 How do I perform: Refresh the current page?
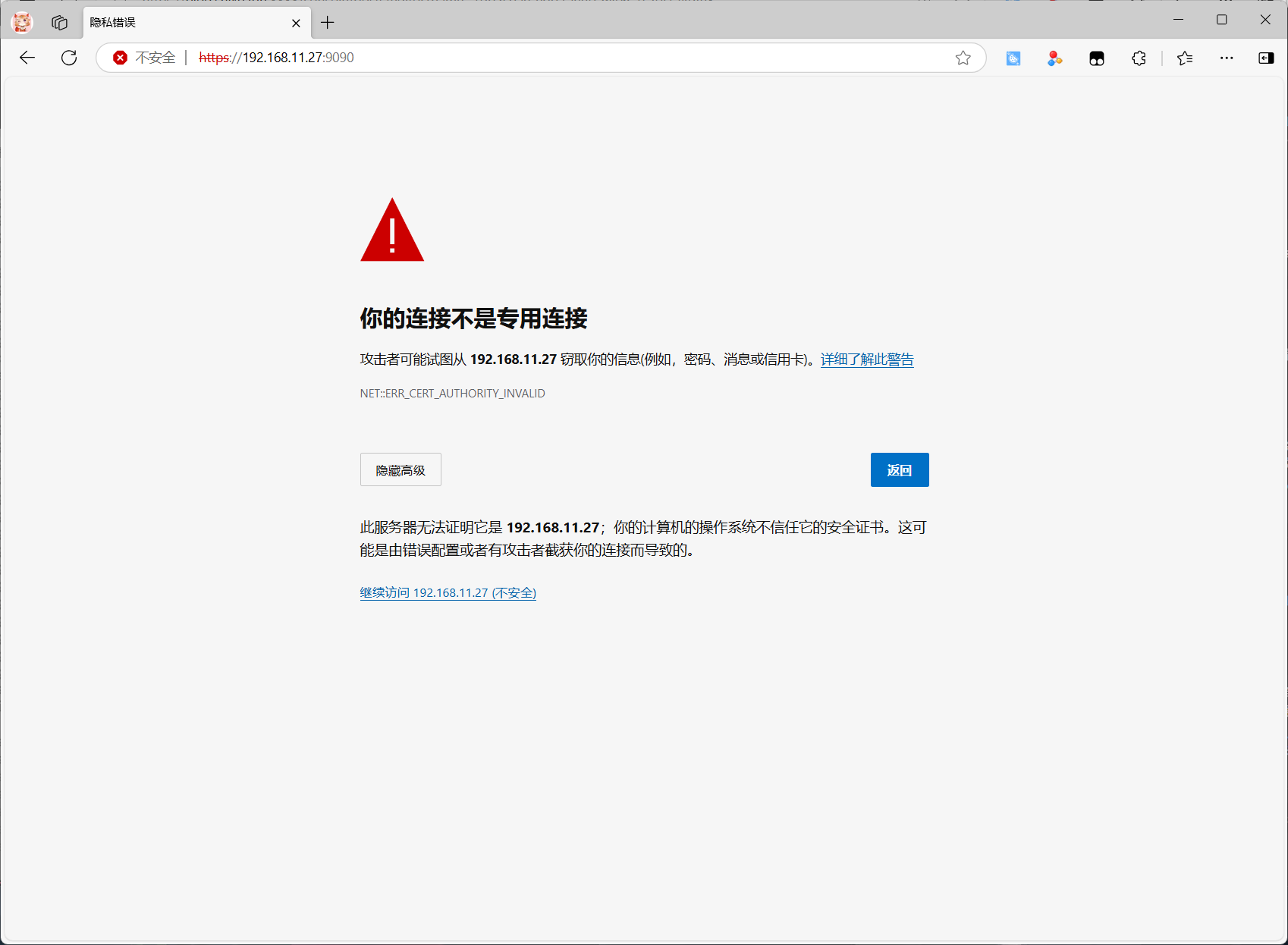point(69,58)
